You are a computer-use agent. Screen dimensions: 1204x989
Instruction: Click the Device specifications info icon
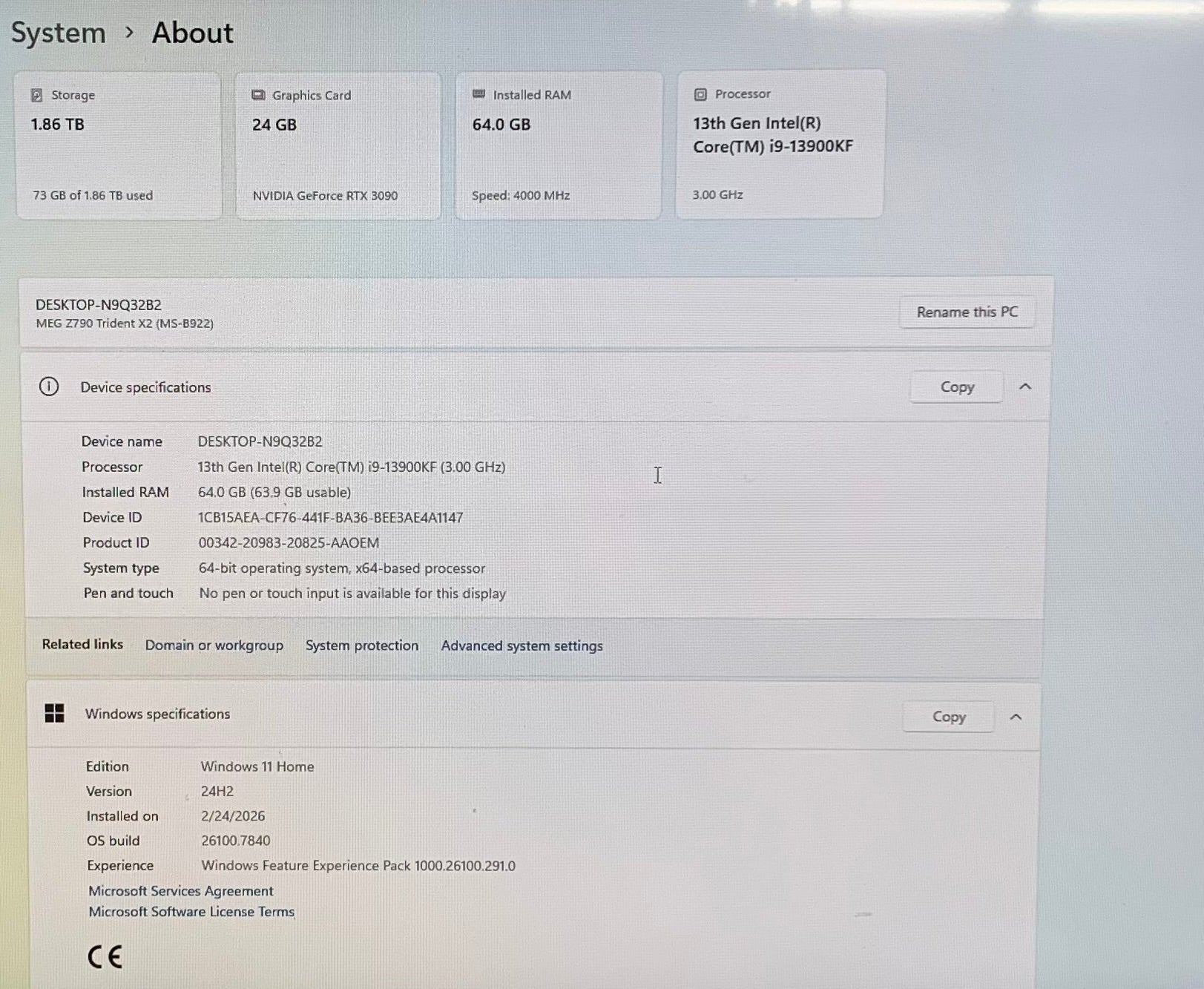pyautogui.click(x=49, y=387)
